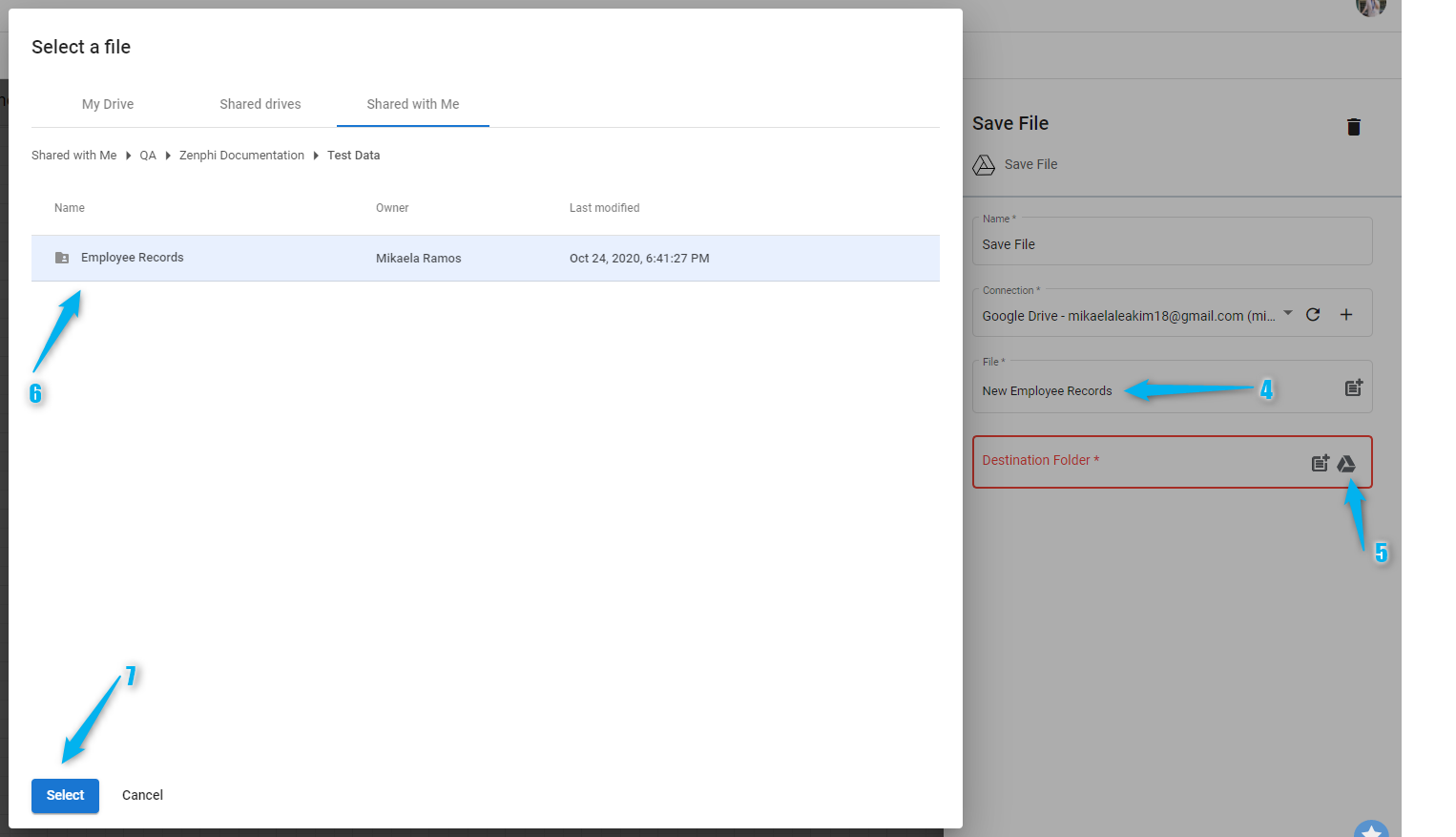The image size is (1456, 837).
Task: Open the My Drive tab
Action: coord(108,104)
